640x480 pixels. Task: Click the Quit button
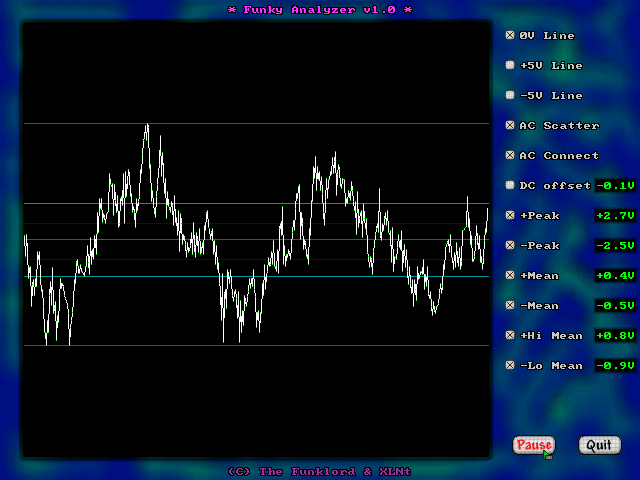tap(598, 445)
